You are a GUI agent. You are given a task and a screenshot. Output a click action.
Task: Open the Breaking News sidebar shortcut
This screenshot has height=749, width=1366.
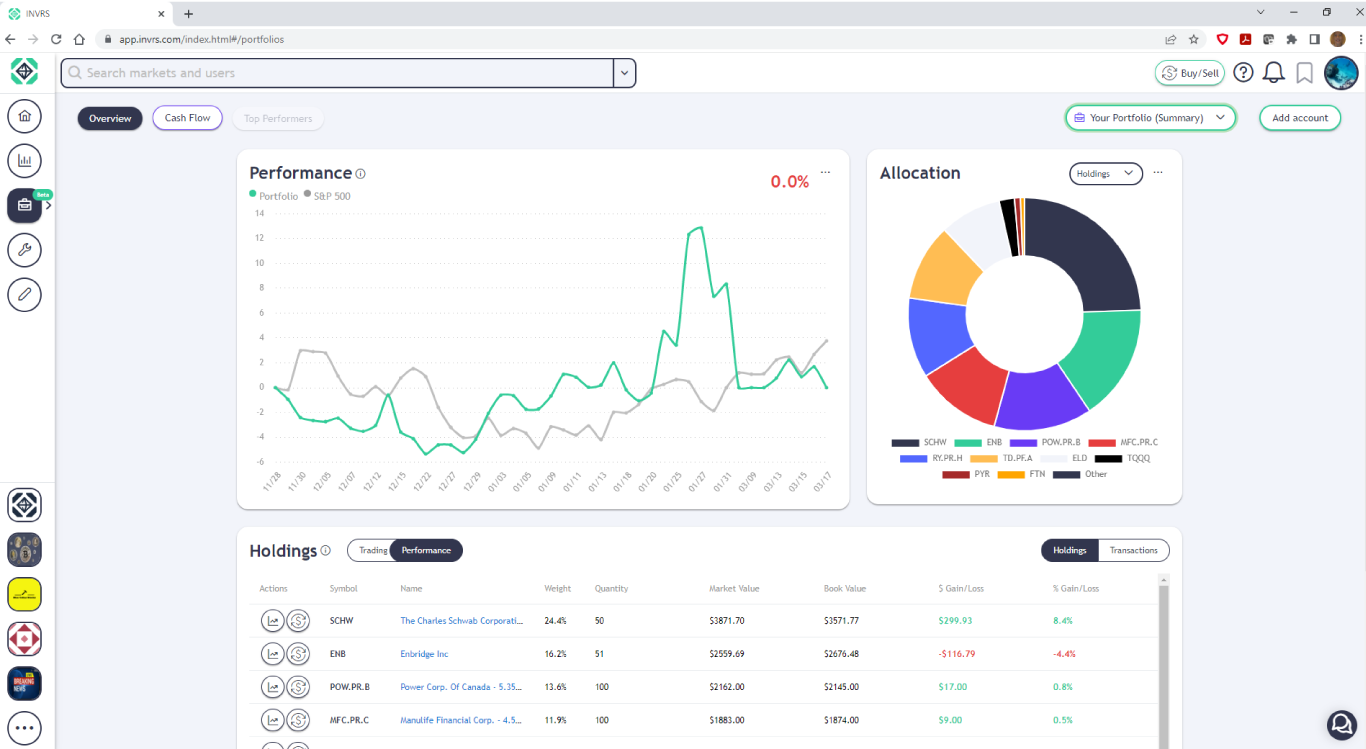pos(24,684)
